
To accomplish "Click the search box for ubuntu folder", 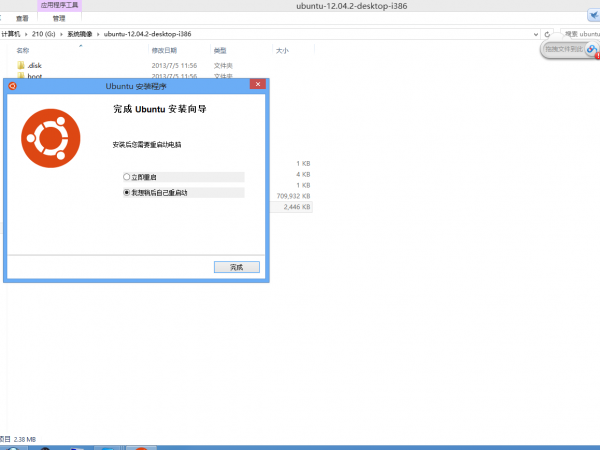I will coord(576,33).
